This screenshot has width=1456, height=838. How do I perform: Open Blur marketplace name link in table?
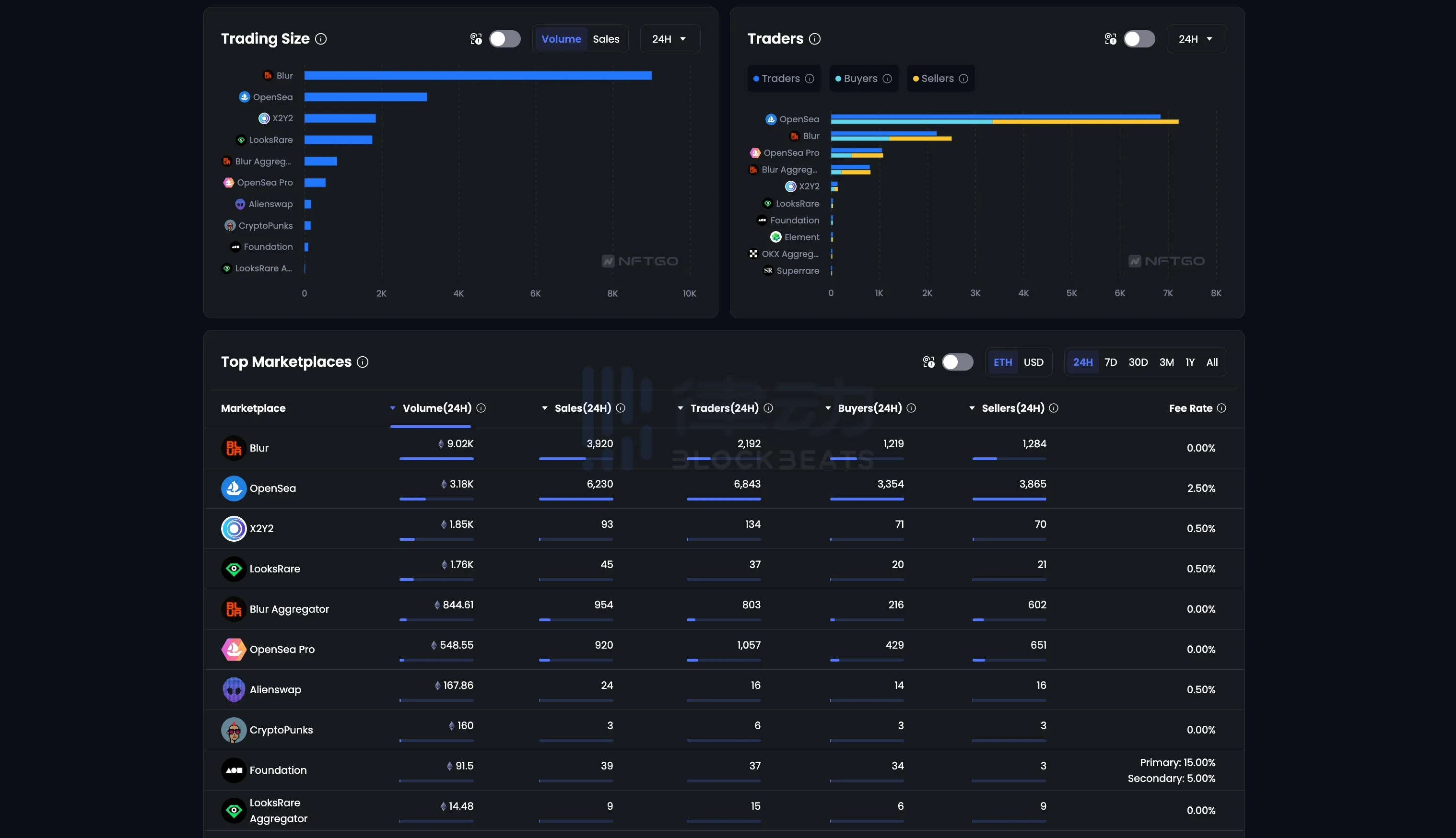pos(259,448)
